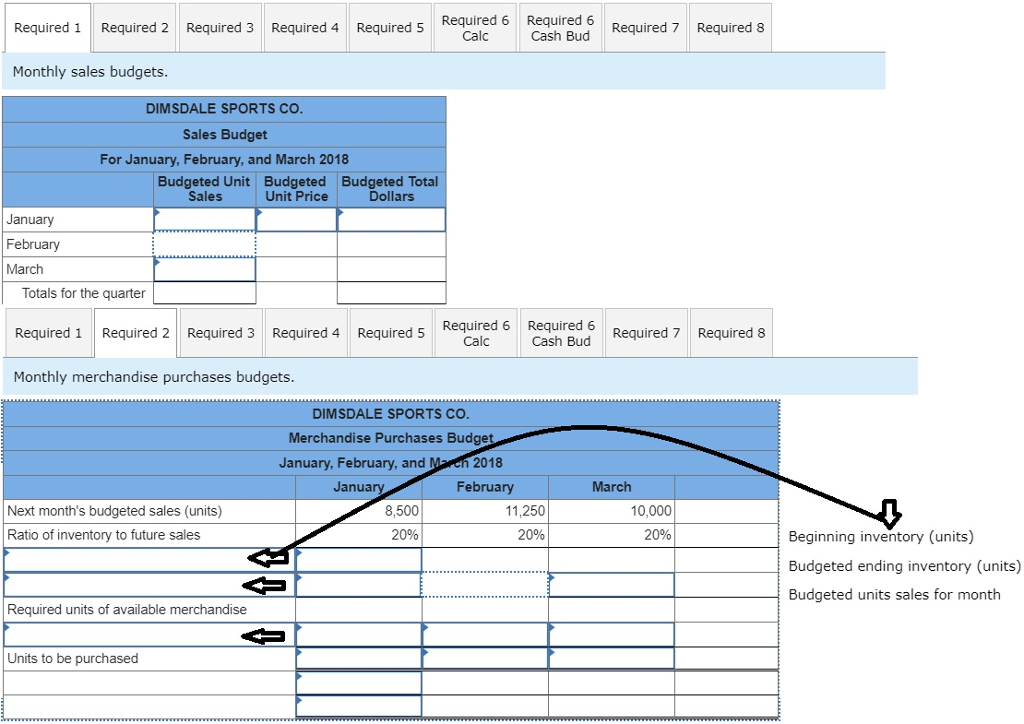Select February Units to be purchased cell
Screen dimensions: 1024x724
pyautogui.click(x=485, y=658)
